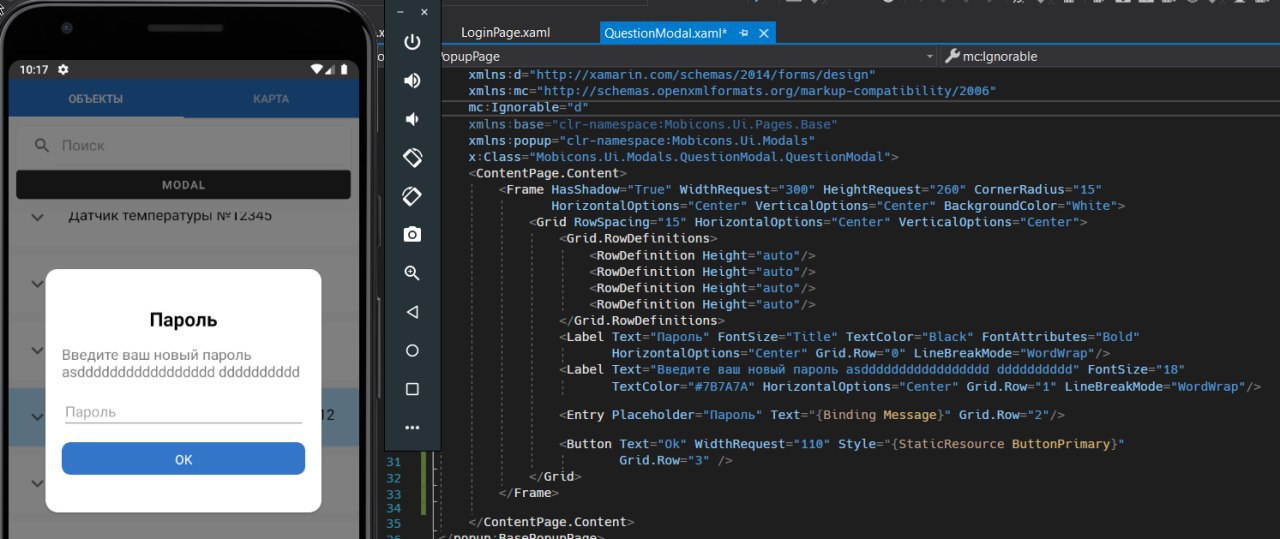Click line number 35 in the editor gutter
Screen dimensions: 1280x539
[x=392, y=525]
